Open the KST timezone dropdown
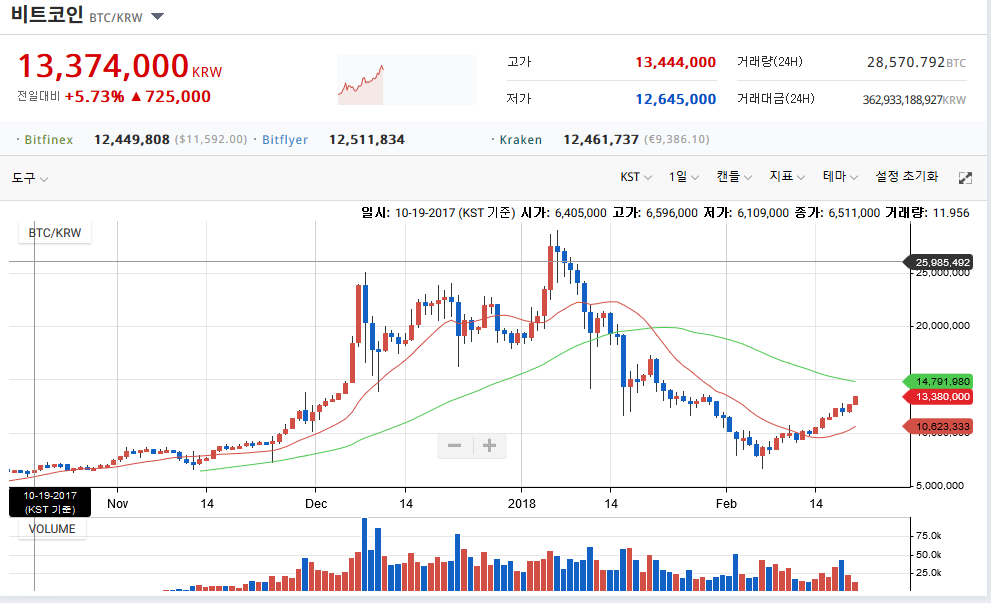Viewport: 991px width, 603px height. pos(635,177)
